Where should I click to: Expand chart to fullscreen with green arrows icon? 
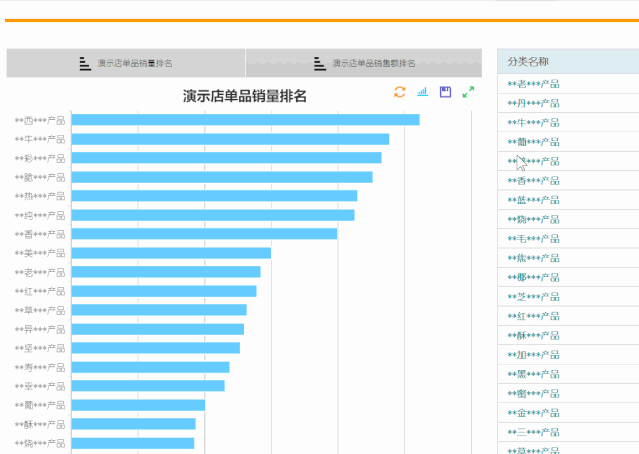468,92
